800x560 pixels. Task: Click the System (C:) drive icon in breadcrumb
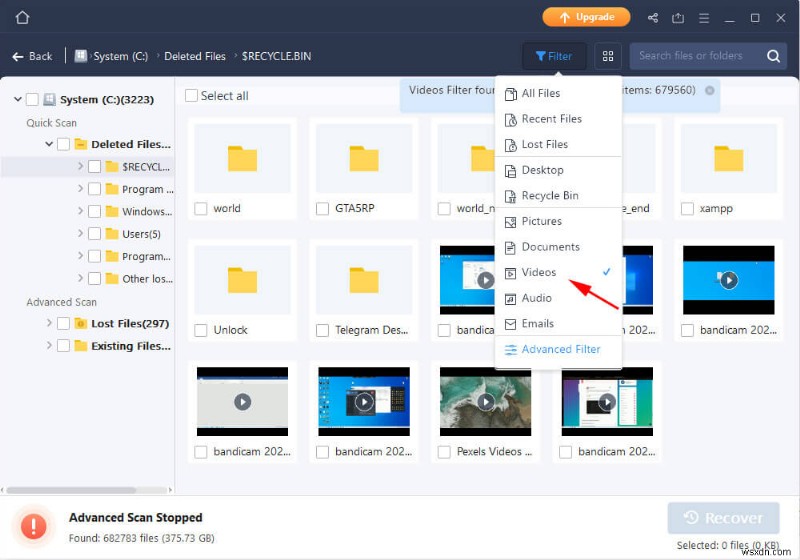[x=81, y=56]
